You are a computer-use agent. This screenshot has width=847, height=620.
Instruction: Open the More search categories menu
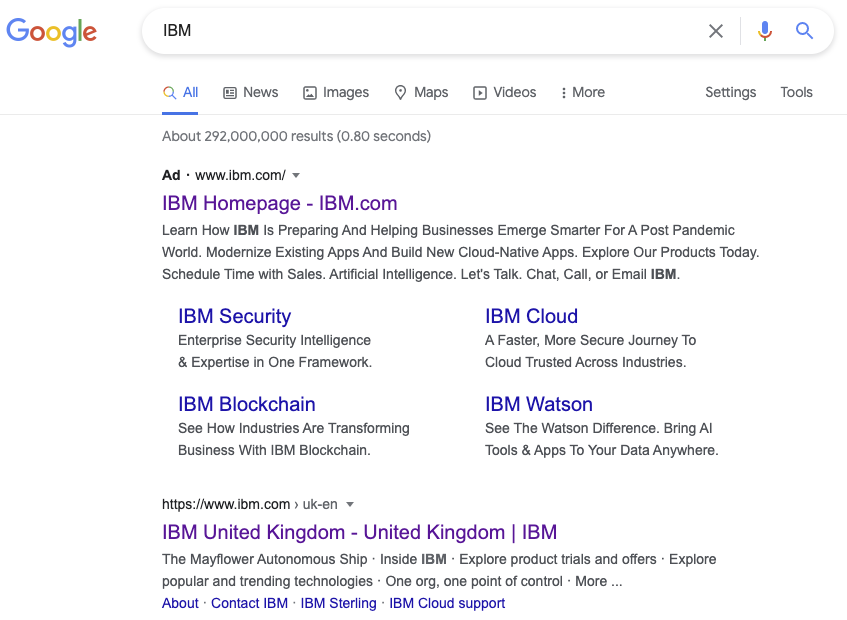[x=583, y=92]
